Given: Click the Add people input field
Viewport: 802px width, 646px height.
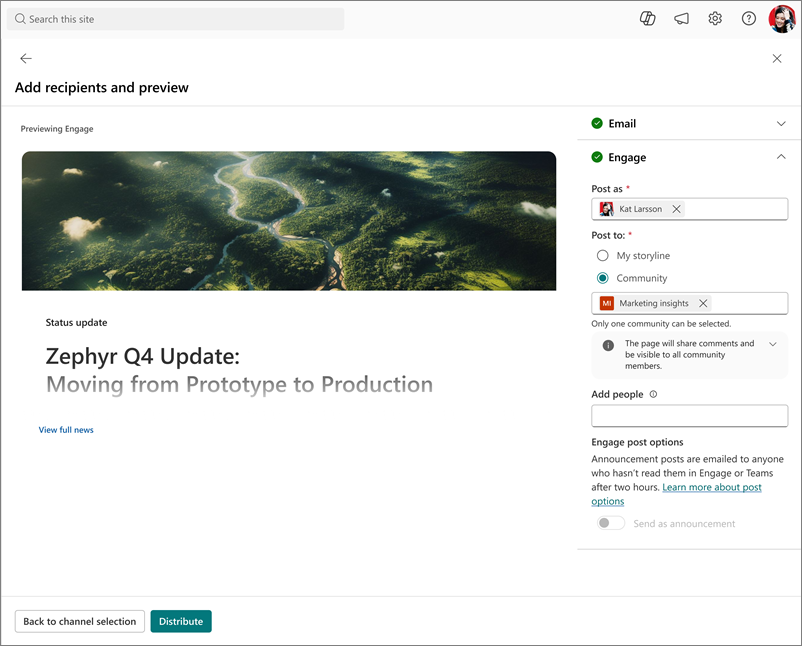Looking at the screenshot, I should (689, 416).
